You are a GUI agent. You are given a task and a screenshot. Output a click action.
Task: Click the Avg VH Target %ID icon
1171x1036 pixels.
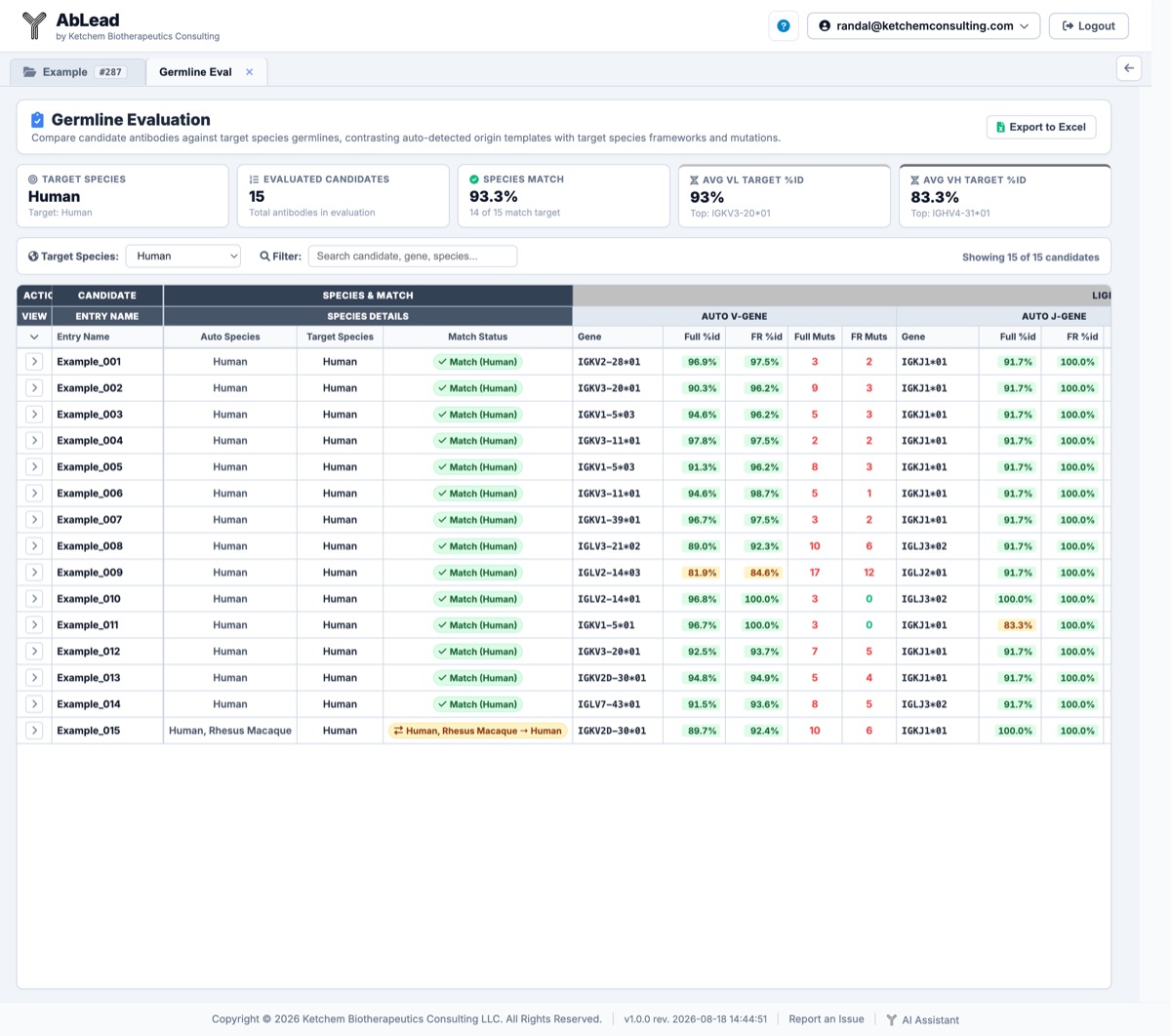[x=914, y=180]
